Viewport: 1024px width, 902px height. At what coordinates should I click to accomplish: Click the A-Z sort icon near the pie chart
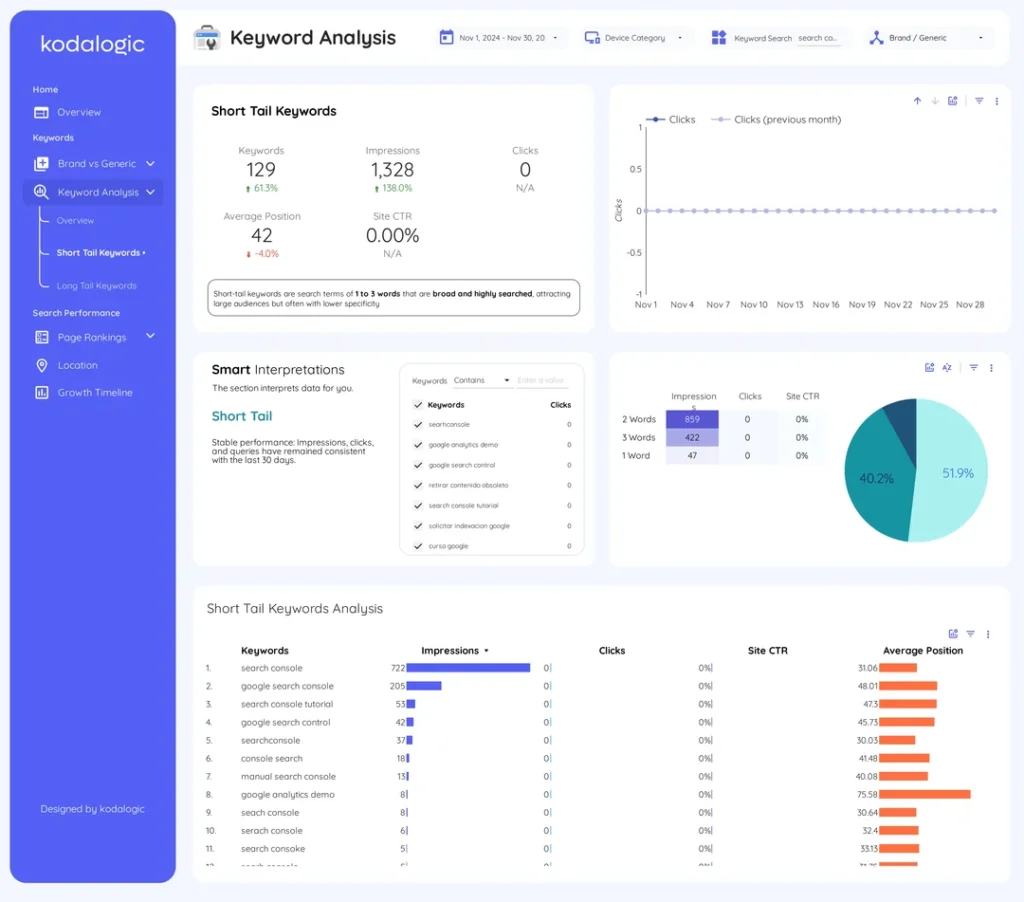(948, 368)
